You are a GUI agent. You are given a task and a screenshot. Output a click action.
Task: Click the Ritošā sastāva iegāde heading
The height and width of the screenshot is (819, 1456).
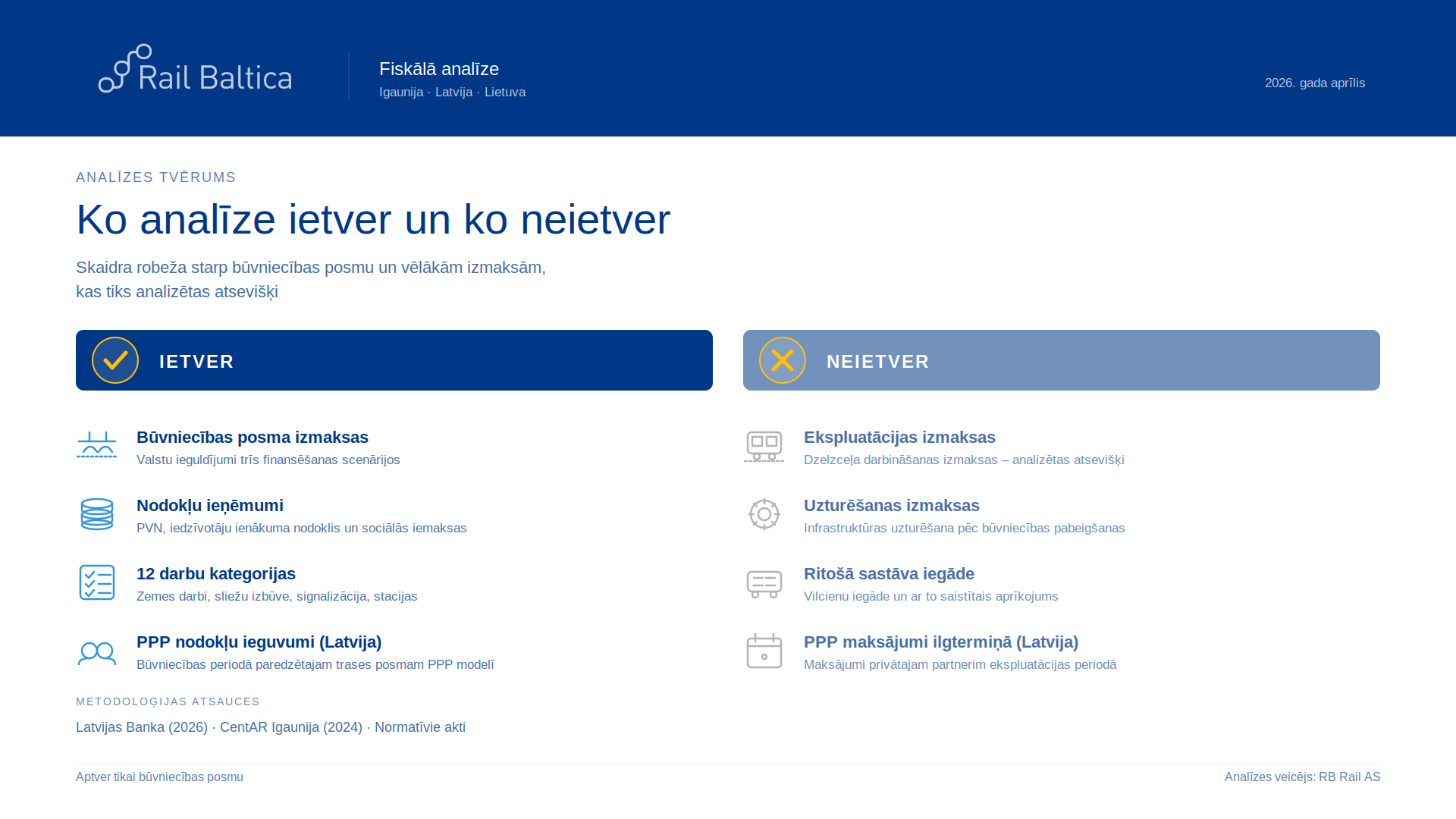[889, 574]
